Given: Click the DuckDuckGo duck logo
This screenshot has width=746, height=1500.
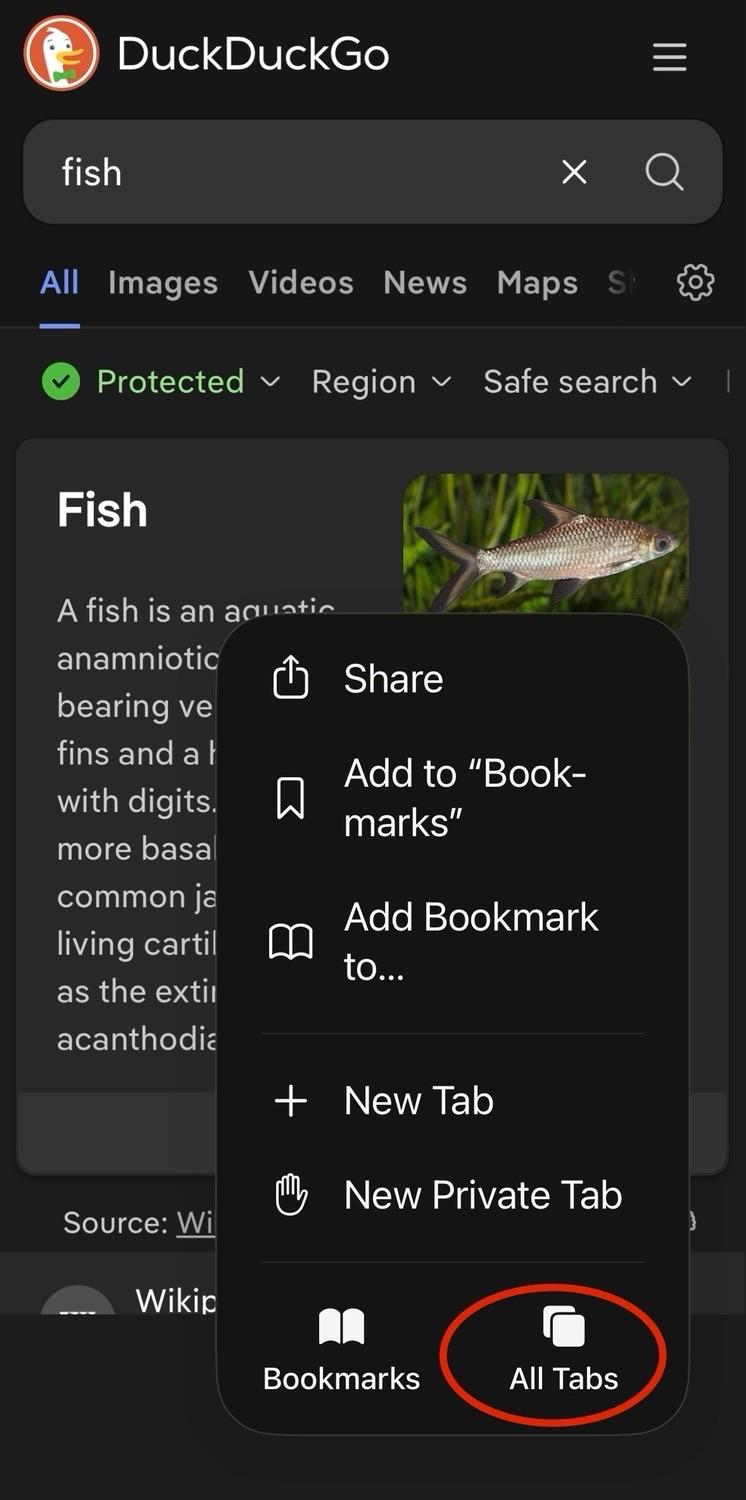Looking at the screenshot, I should pos(61,54).
